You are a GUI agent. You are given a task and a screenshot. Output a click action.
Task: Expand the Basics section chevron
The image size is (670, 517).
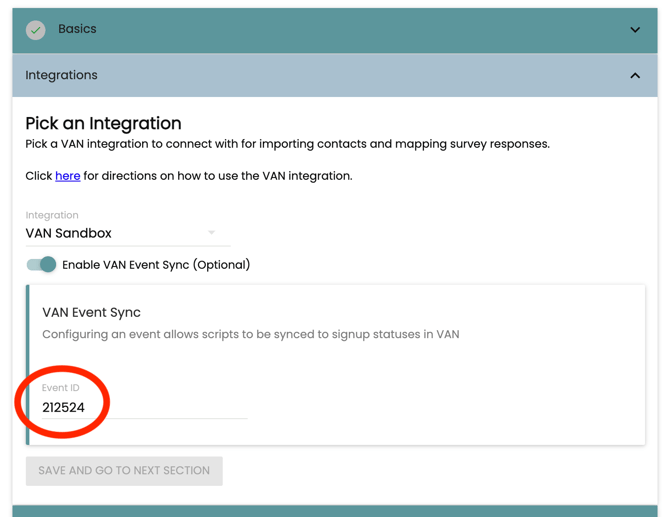click(x=635, y=30)
